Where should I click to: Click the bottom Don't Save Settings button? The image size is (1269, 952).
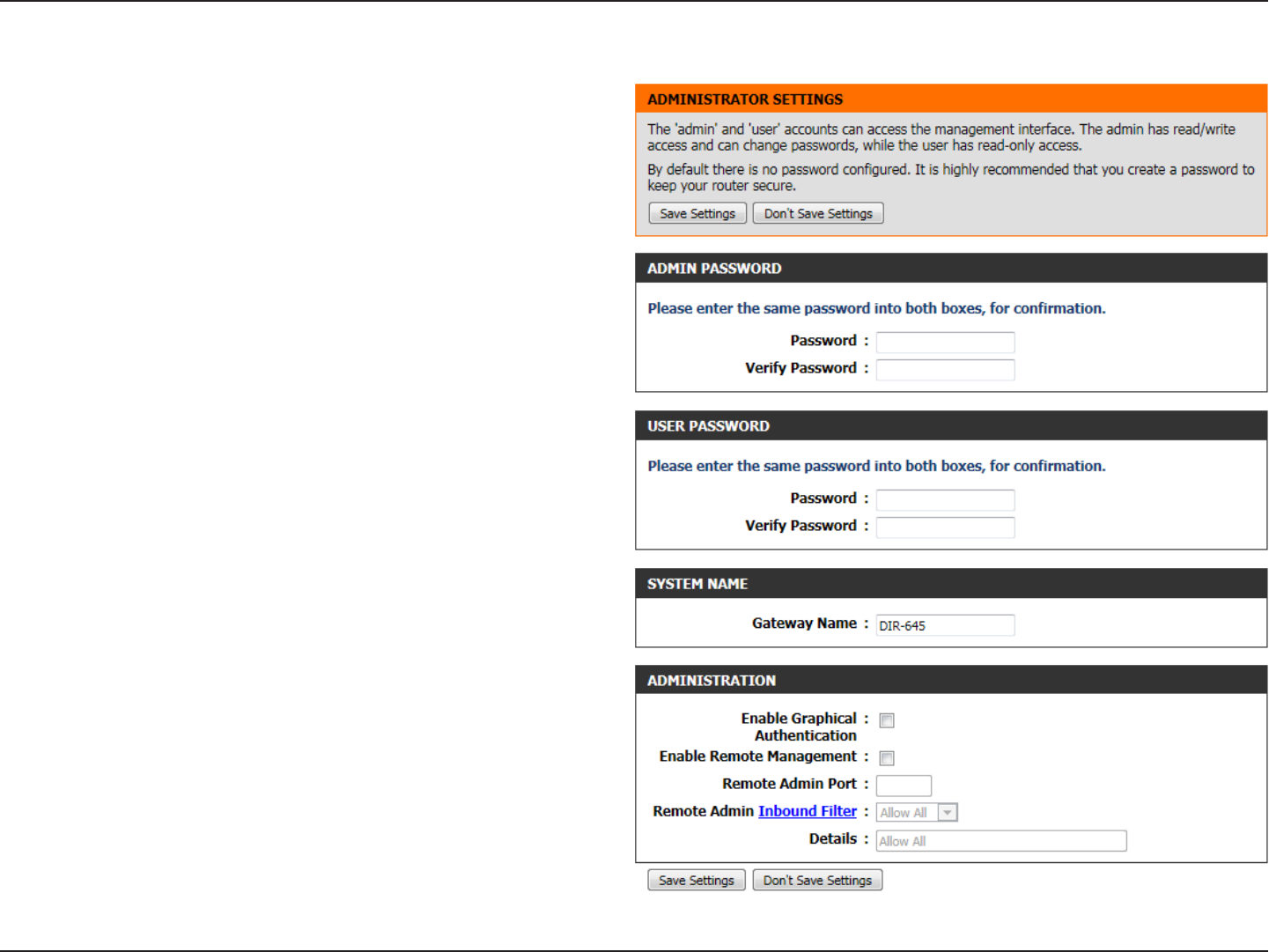pos(817,881)
